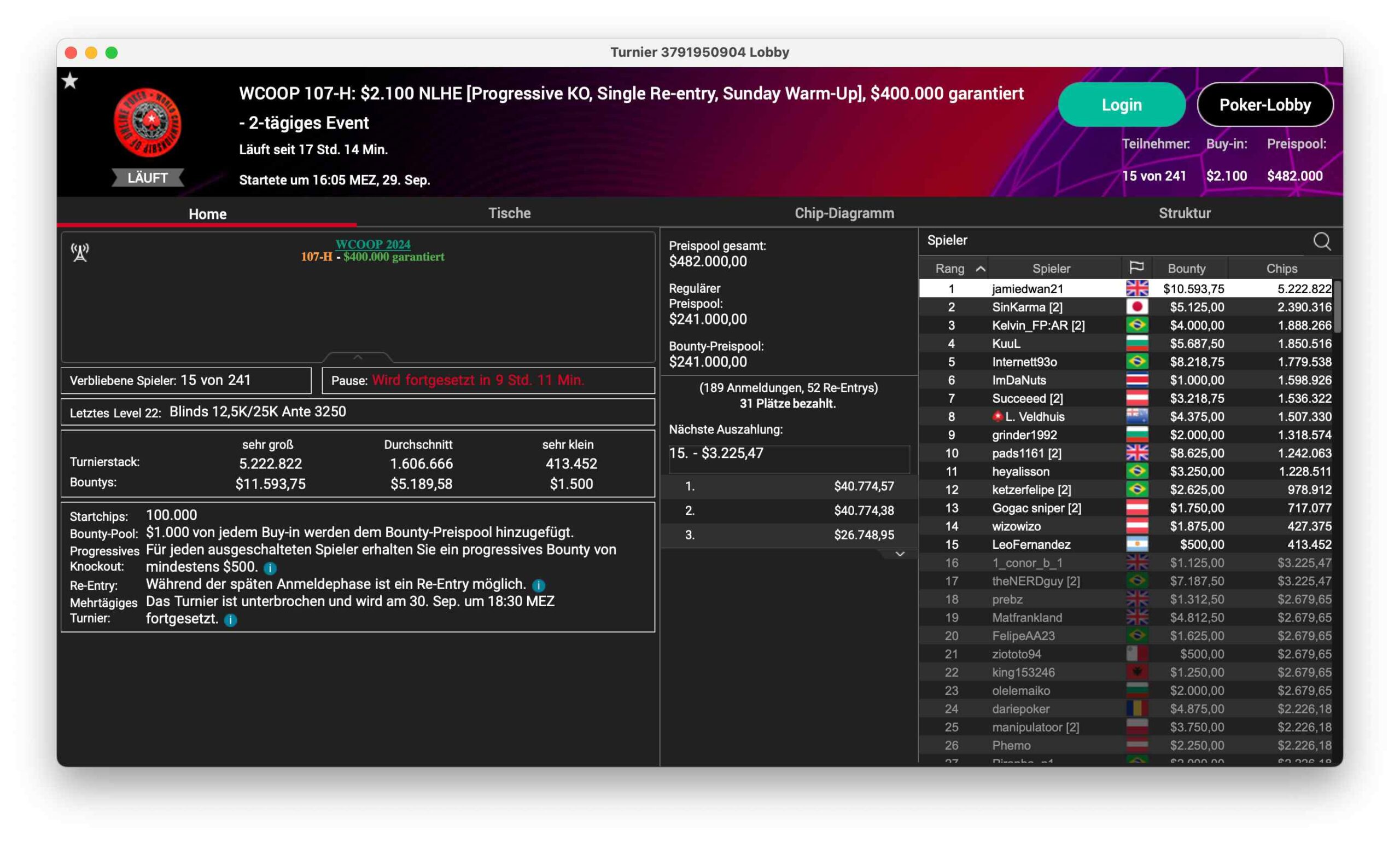Open the Chip-Diagramm tab
Image resolution: width=1400 pixels, height=842 pixels.
click(844, 213)
